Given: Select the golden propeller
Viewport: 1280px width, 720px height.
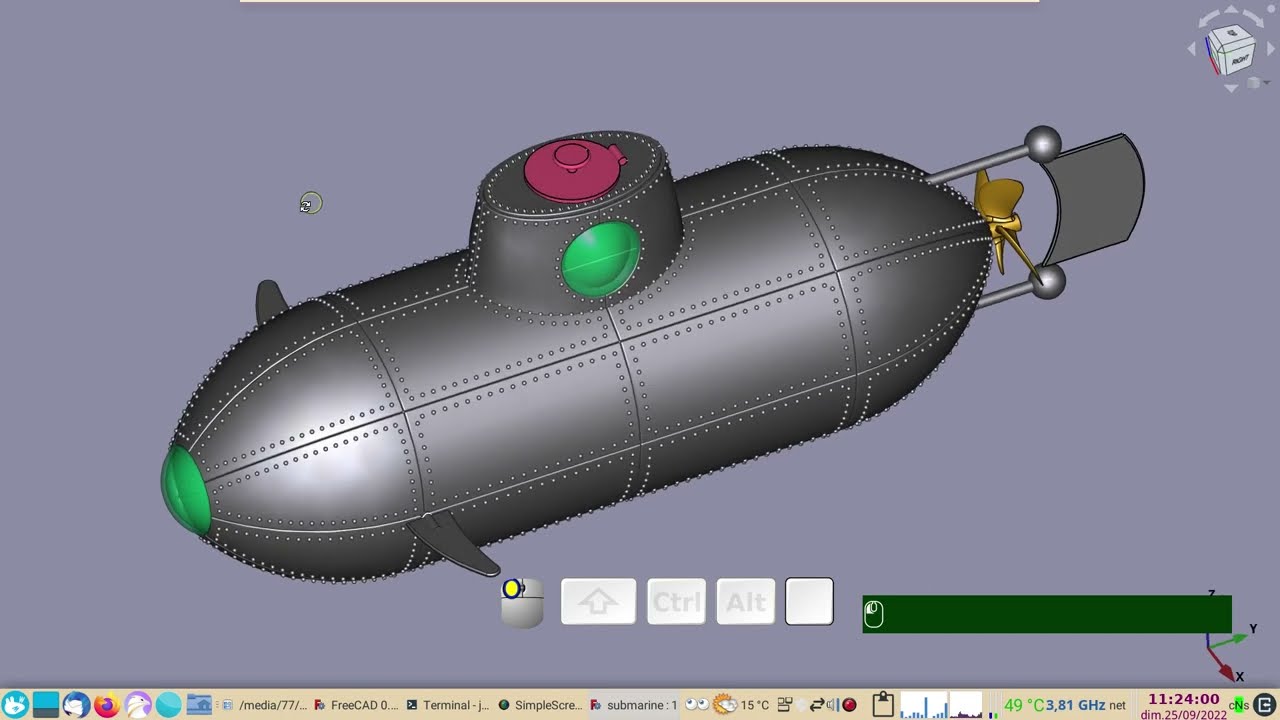Looking at the screenshot, I should 1003,224.
